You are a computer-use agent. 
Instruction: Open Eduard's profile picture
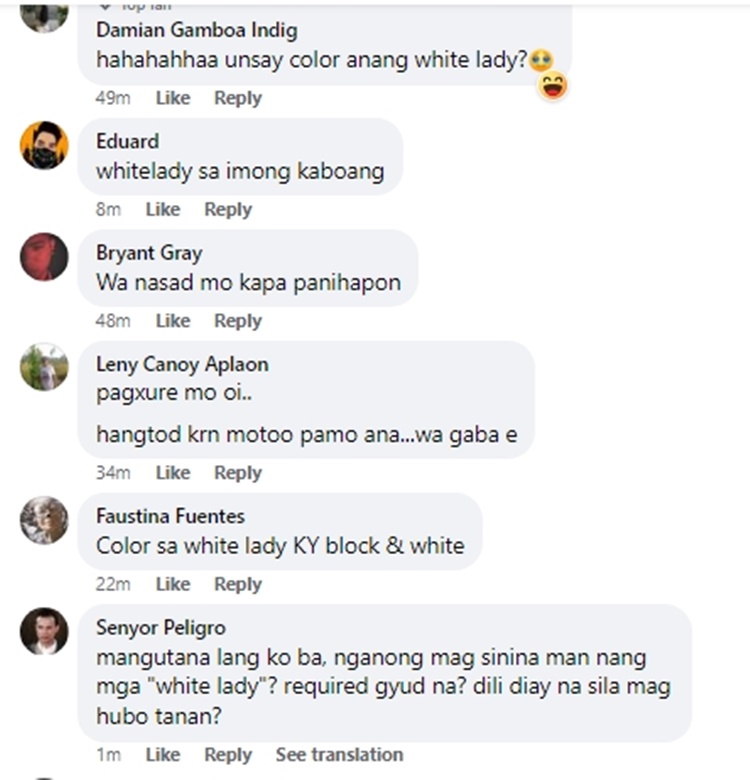(44, 145)
